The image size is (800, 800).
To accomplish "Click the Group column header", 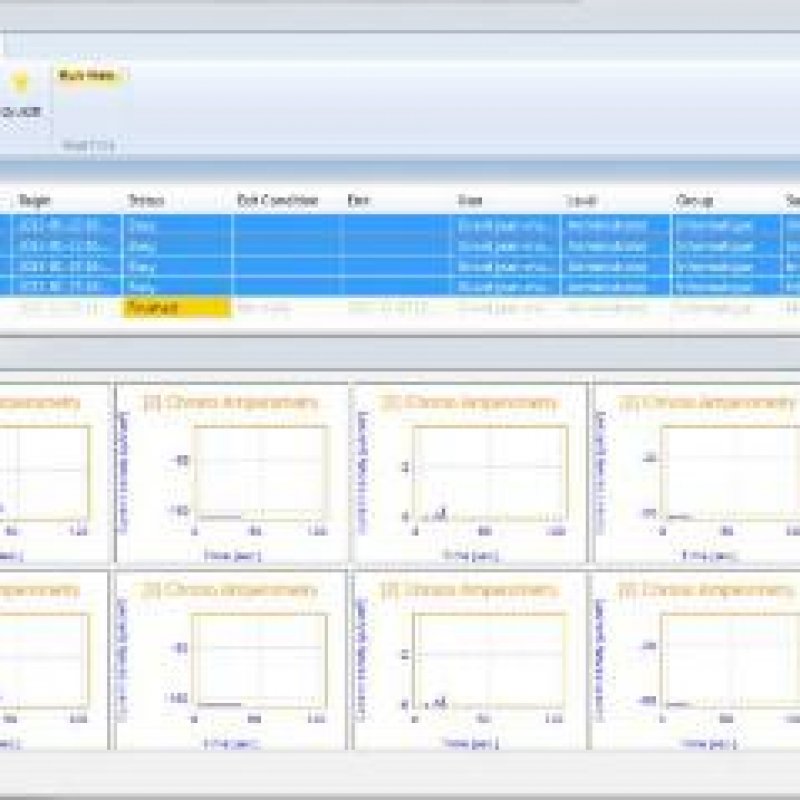I will 695,200.
